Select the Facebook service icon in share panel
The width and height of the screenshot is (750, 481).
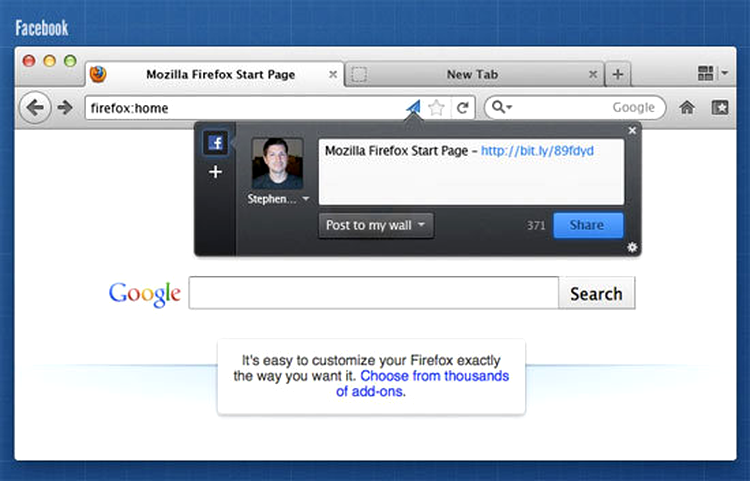216,142
